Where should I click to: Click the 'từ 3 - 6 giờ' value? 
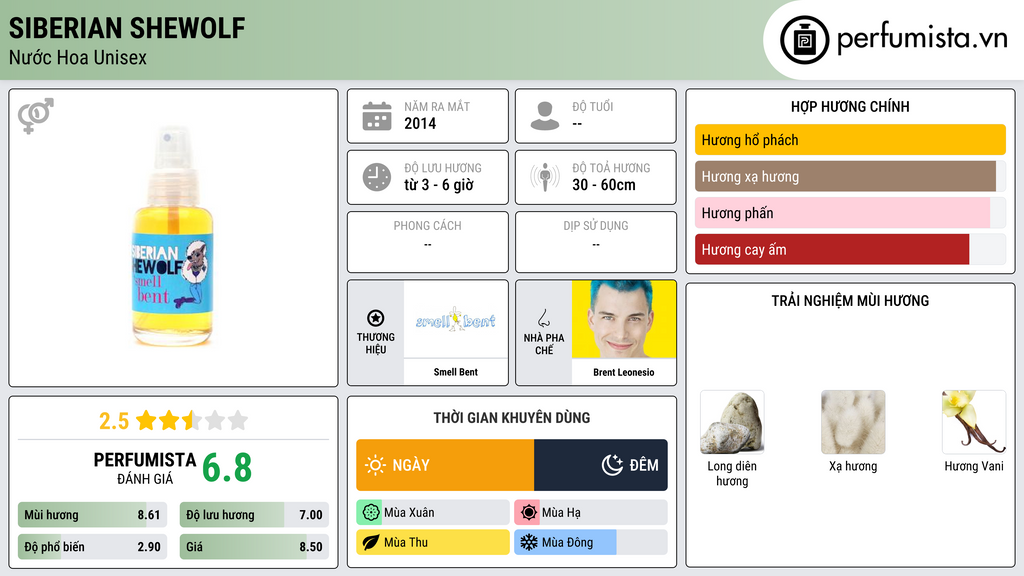point(439,185)
